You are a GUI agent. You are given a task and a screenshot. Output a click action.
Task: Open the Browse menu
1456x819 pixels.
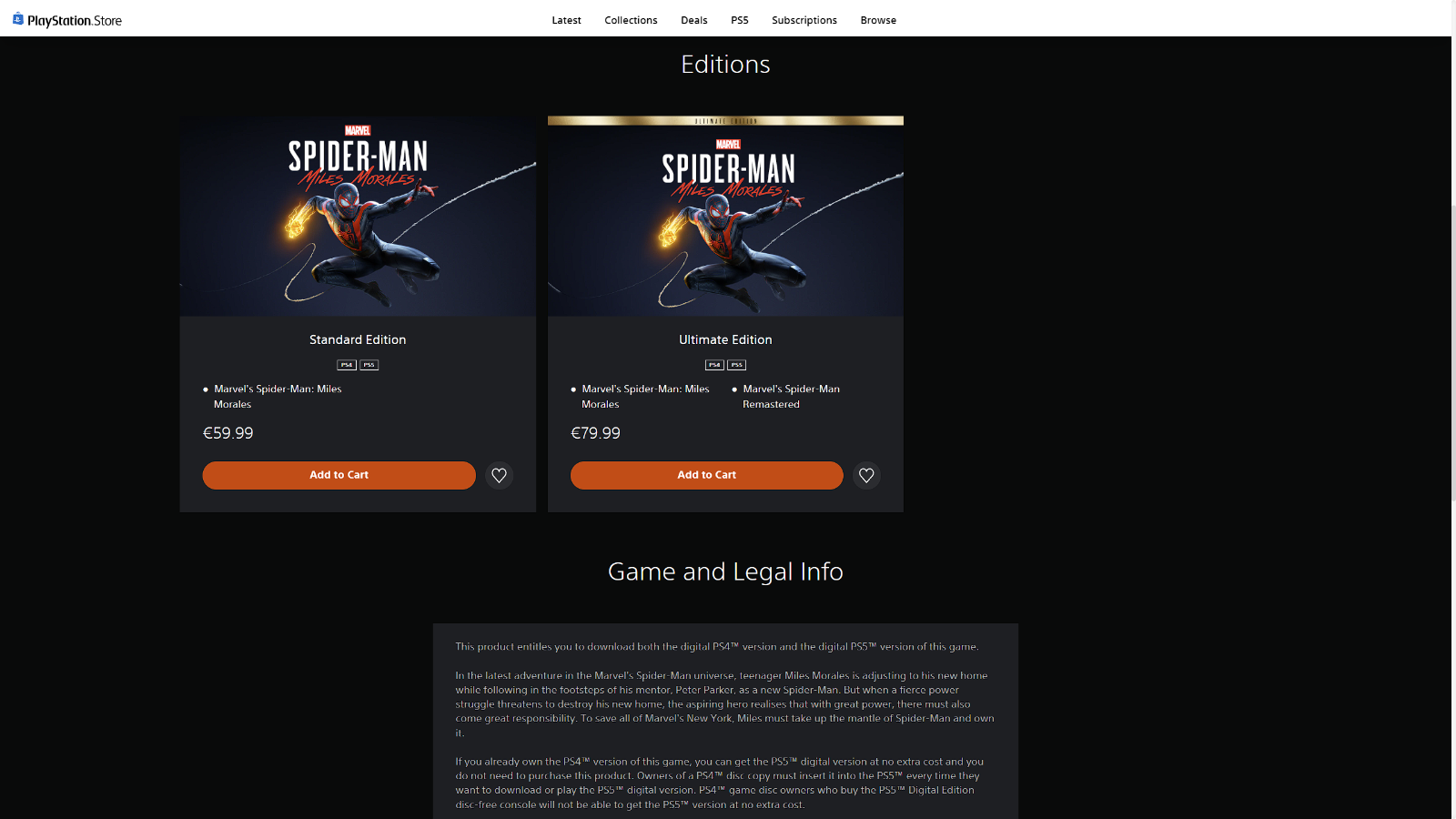click(x=878, y=20)
